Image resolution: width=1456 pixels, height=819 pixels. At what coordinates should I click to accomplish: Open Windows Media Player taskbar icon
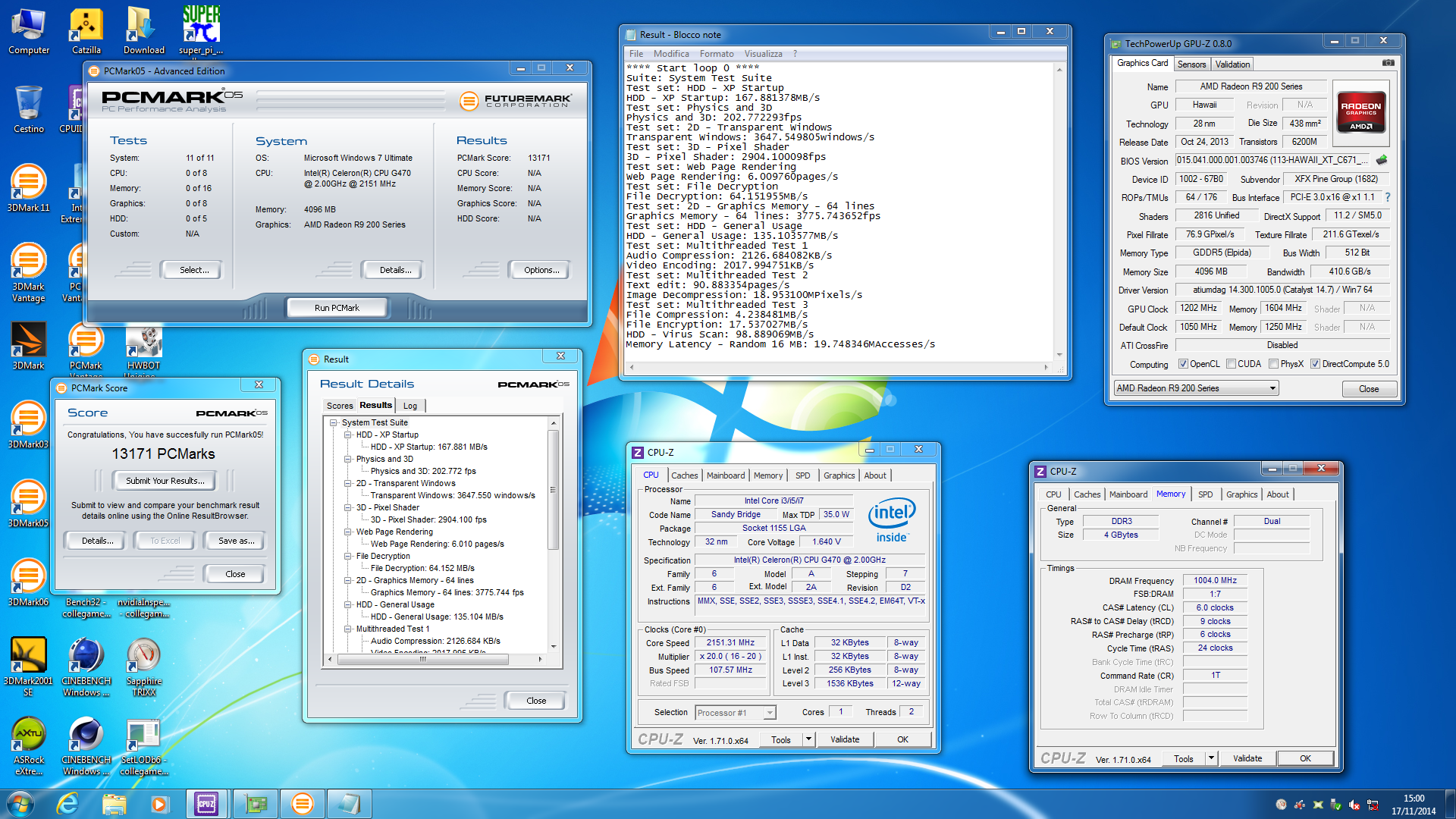(x=159, y=803)
